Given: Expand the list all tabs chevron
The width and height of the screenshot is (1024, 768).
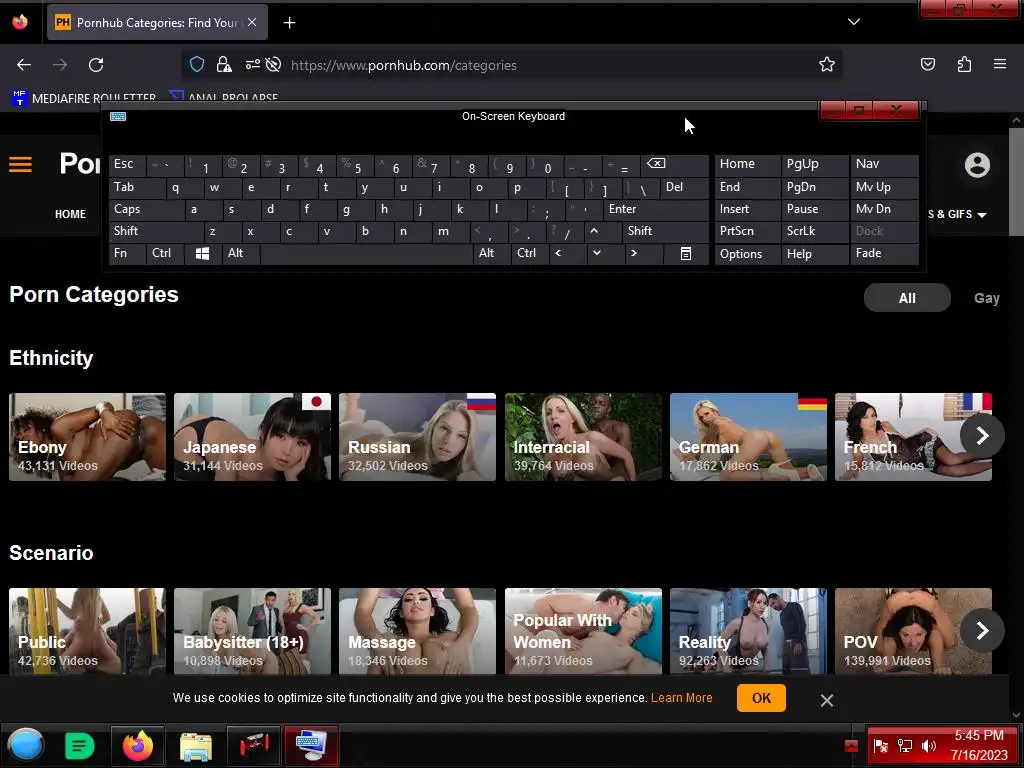Looking at the screenshot, I should pos(854,22).
